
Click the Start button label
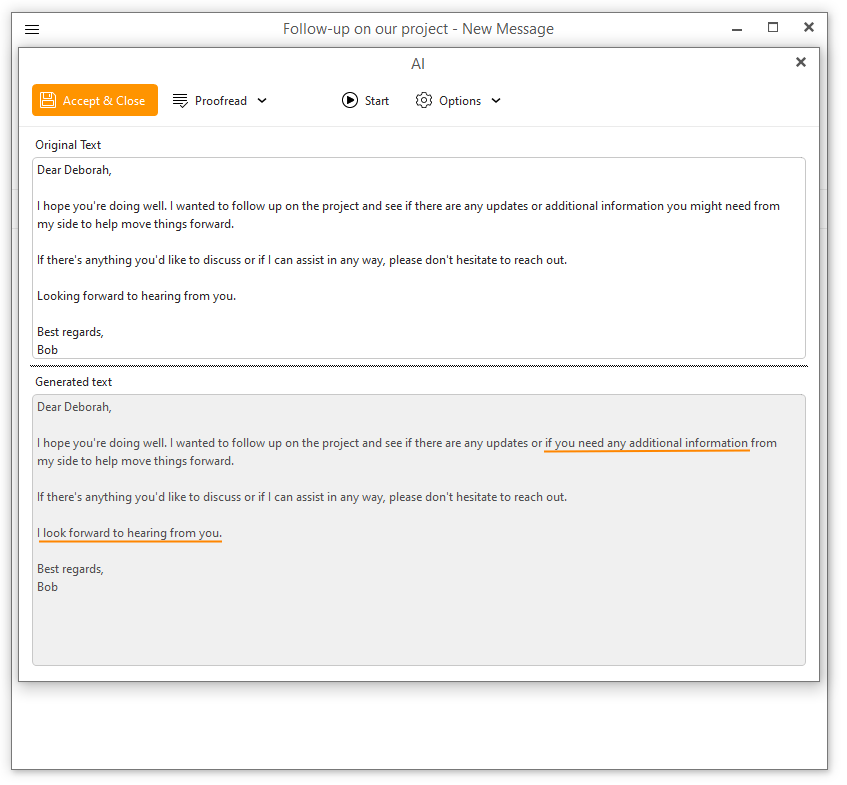377,101
